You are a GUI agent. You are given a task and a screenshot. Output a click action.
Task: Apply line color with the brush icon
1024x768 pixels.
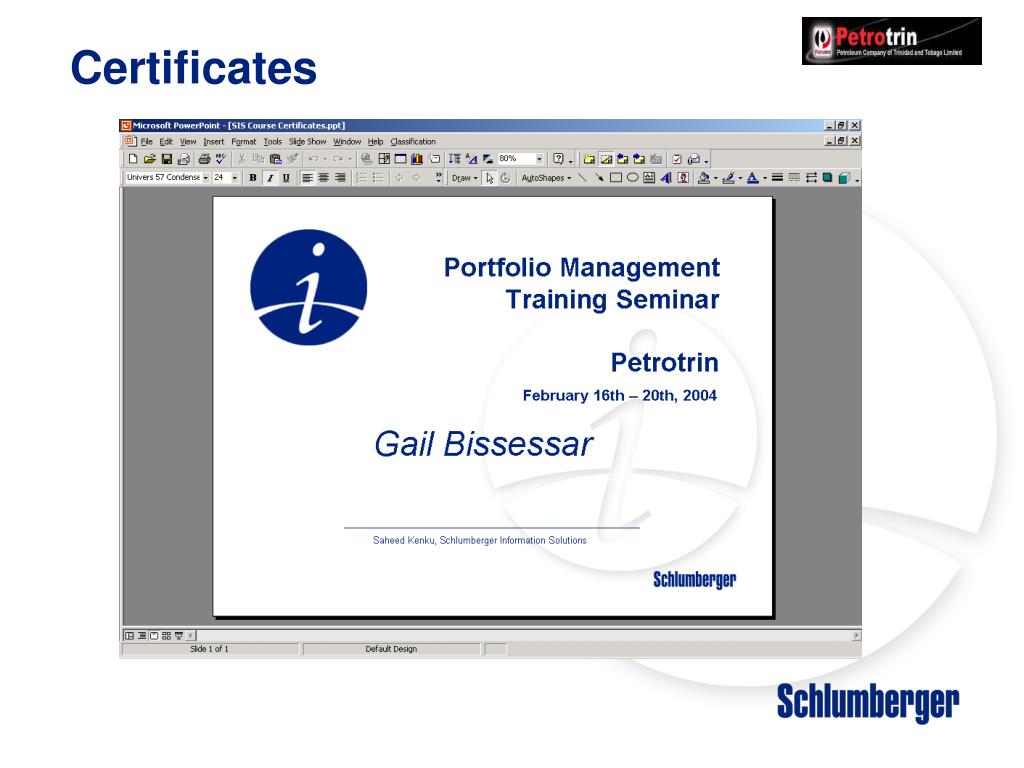click(x=728, y=178)
